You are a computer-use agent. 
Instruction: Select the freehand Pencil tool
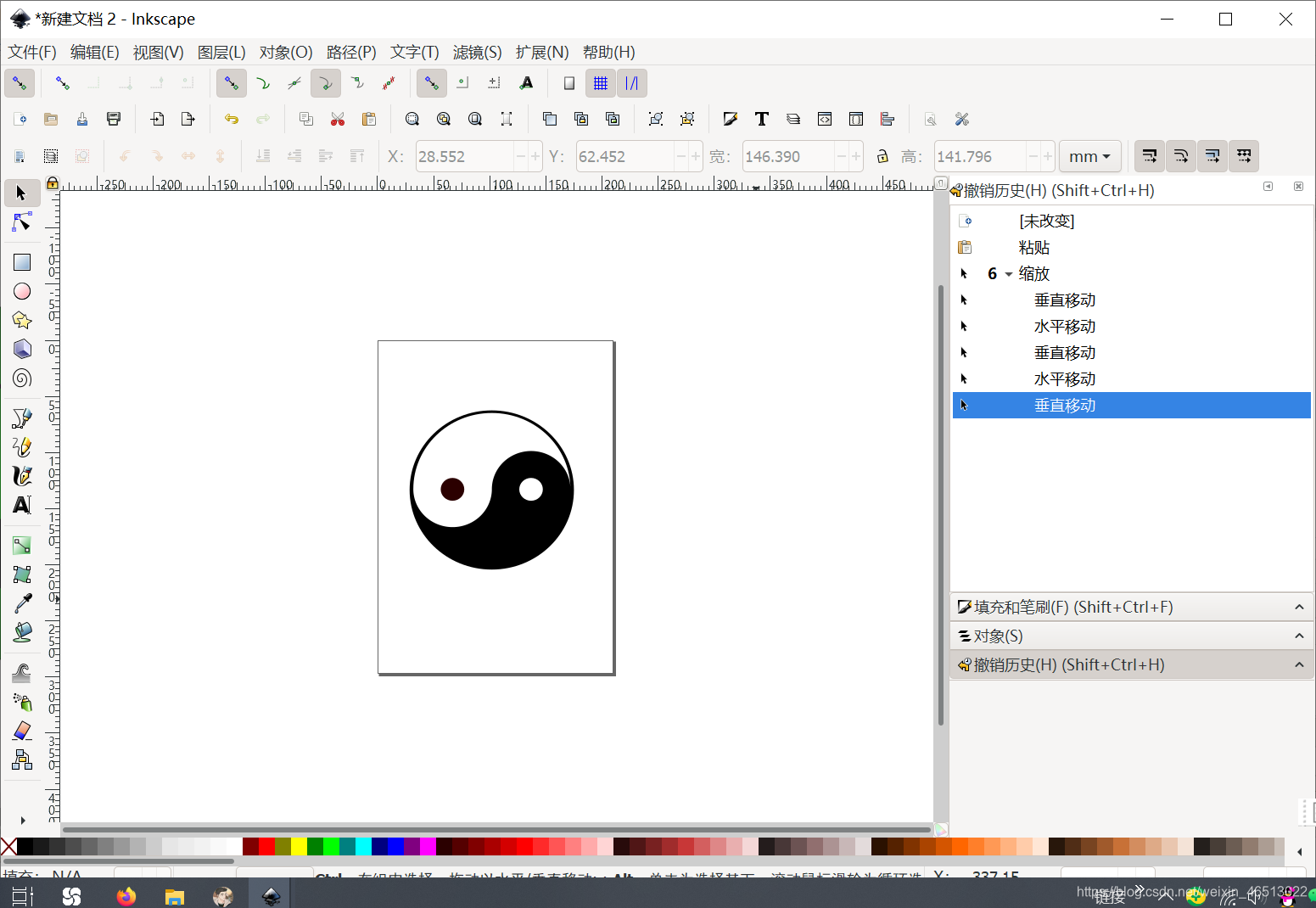(21, 446)
